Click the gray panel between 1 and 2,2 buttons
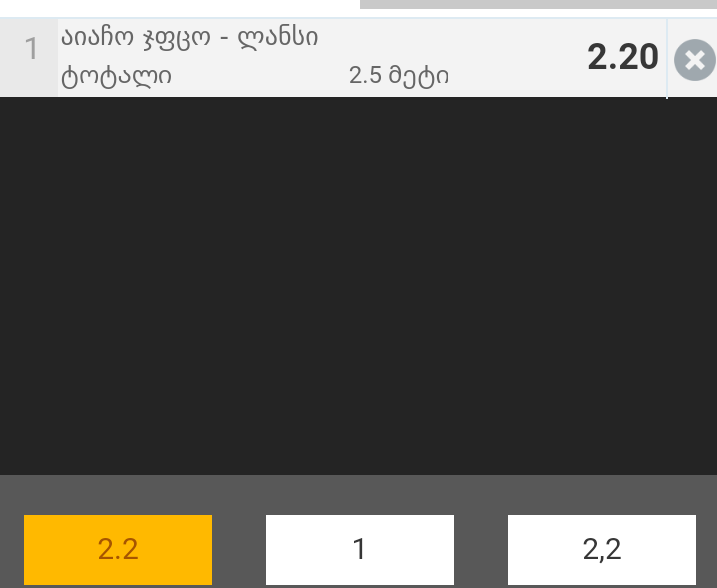 point(481,550)
